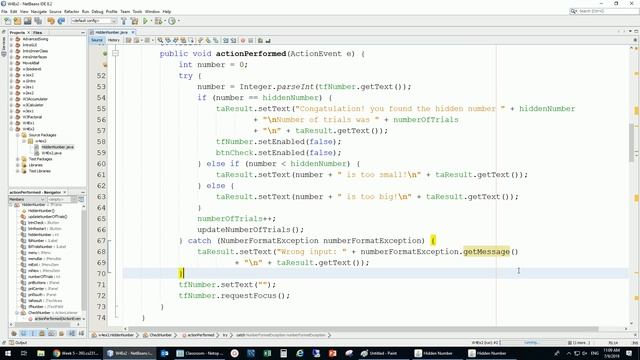Expand the Libraries node

pyautogui.click(x=18, y=165)
